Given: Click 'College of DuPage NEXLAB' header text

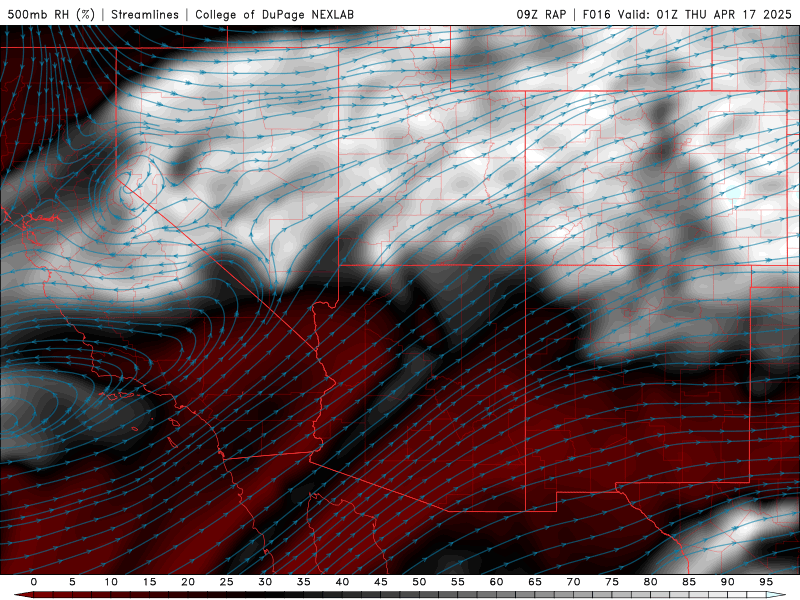Looking at the screenshot, I should click(x=274, y=14).
